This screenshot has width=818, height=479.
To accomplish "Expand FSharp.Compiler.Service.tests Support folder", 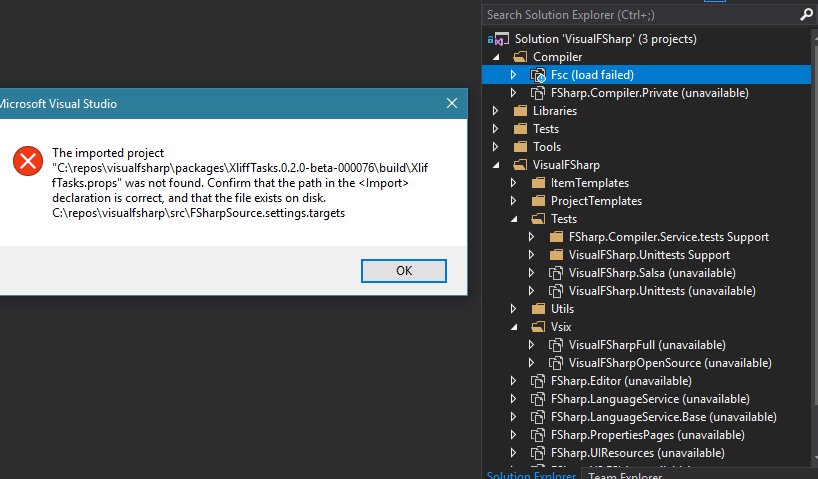I will (x=531, y=237).
